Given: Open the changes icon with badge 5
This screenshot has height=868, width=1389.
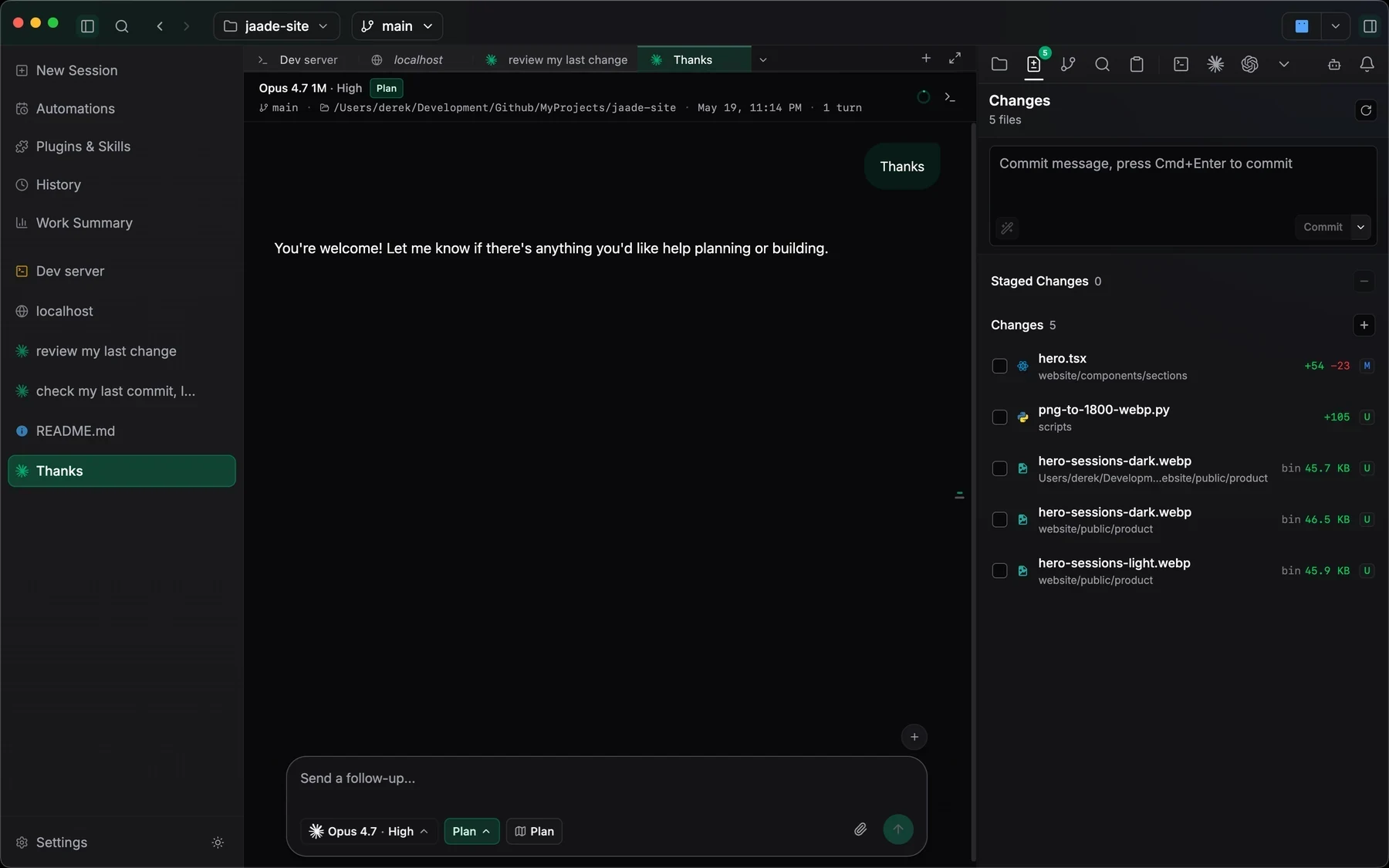Looking at the screenshot, I should click(x=1034, y=64).
